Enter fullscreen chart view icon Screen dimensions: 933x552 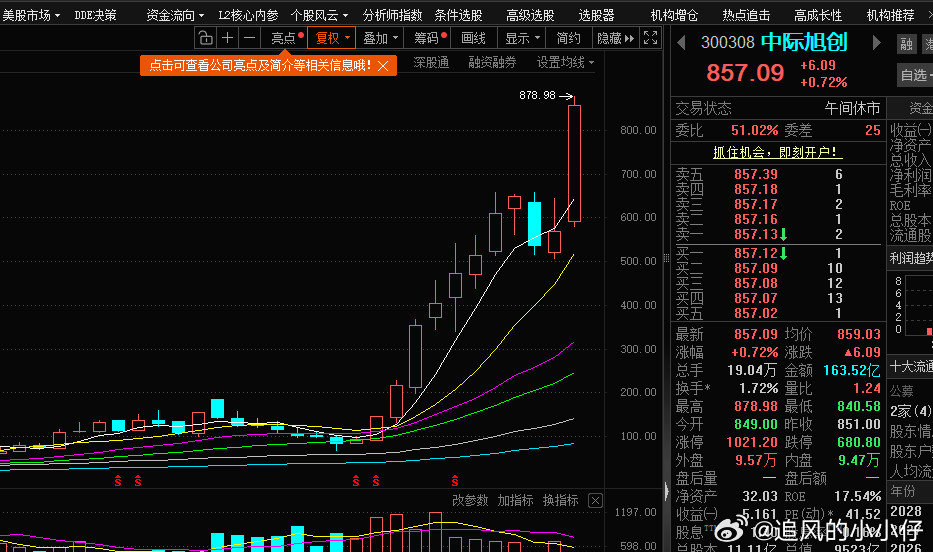point(650,38)
